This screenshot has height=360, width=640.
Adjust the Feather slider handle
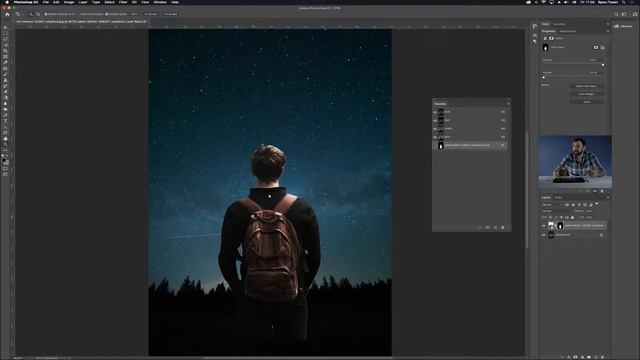coord(544,77)
